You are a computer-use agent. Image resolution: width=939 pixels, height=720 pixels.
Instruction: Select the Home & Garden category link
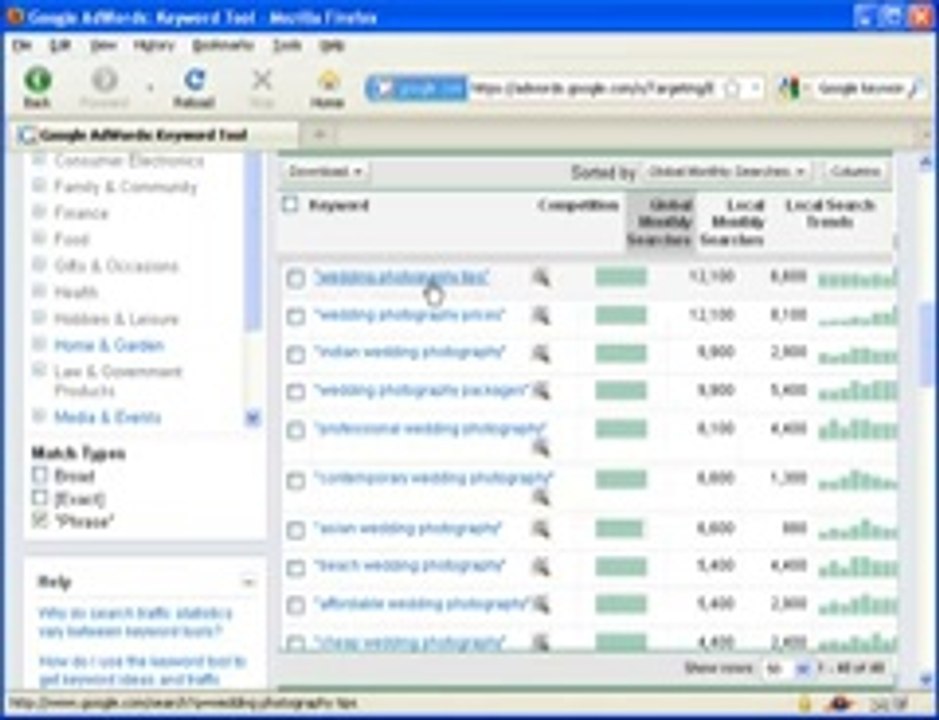tap(109, 346)
